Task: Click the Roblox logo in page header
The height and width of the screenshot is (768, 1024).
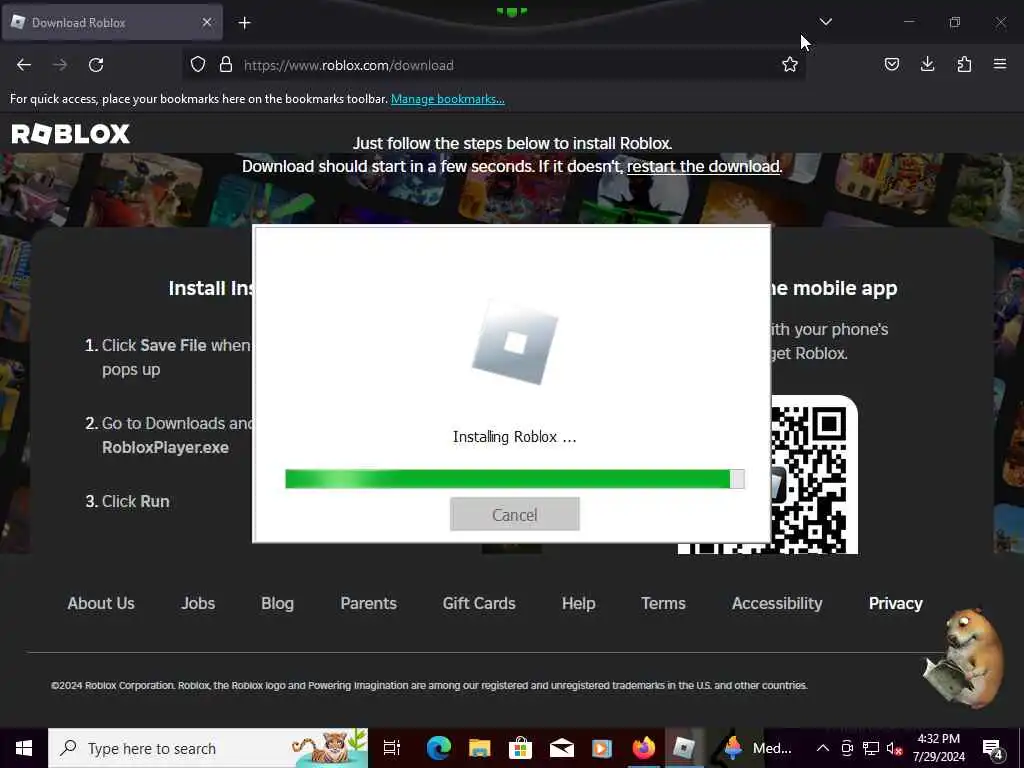Action: [71, 134]
